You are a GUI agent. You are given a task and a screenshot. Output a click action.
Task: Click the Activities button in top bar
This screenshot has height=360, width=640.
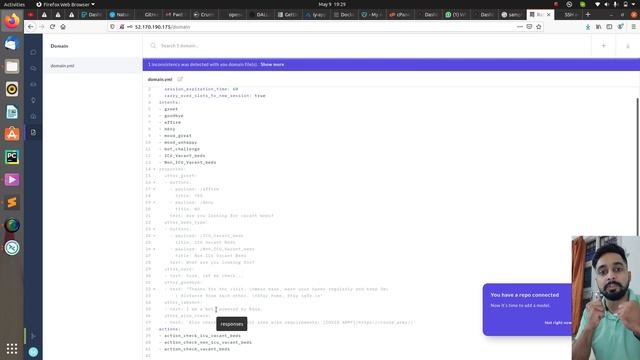tap(14, 4)
